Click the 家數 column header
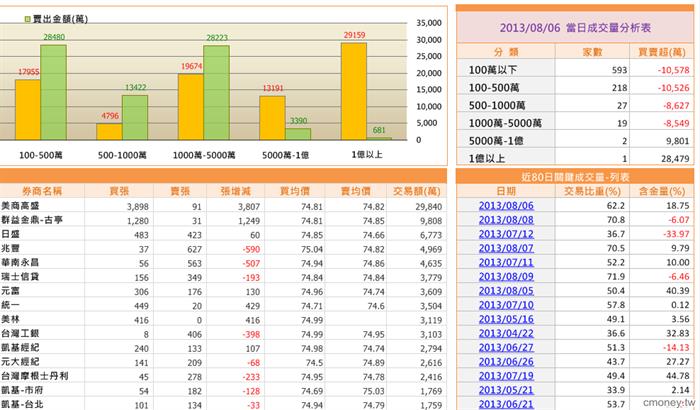Viewport: 700px width, 410px height. [x=592, y=52]
